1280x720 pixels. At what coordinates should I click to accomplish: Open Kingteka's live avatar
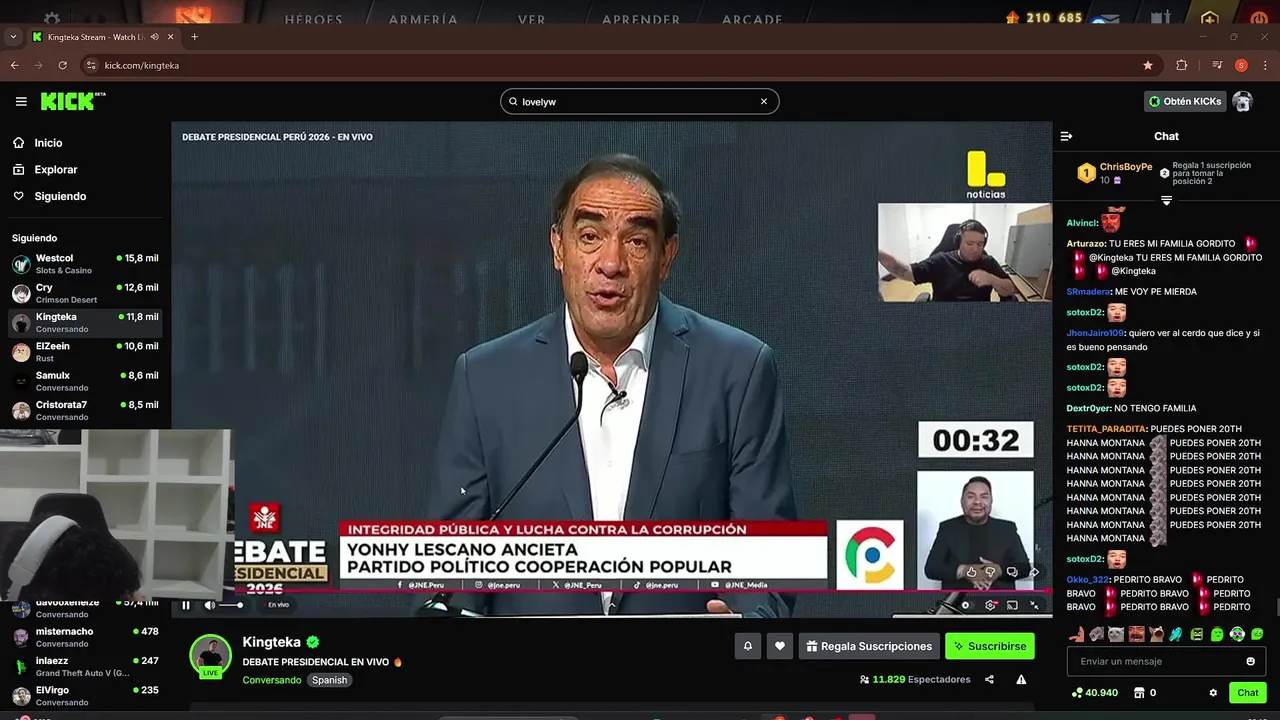(x=210, y=656)
